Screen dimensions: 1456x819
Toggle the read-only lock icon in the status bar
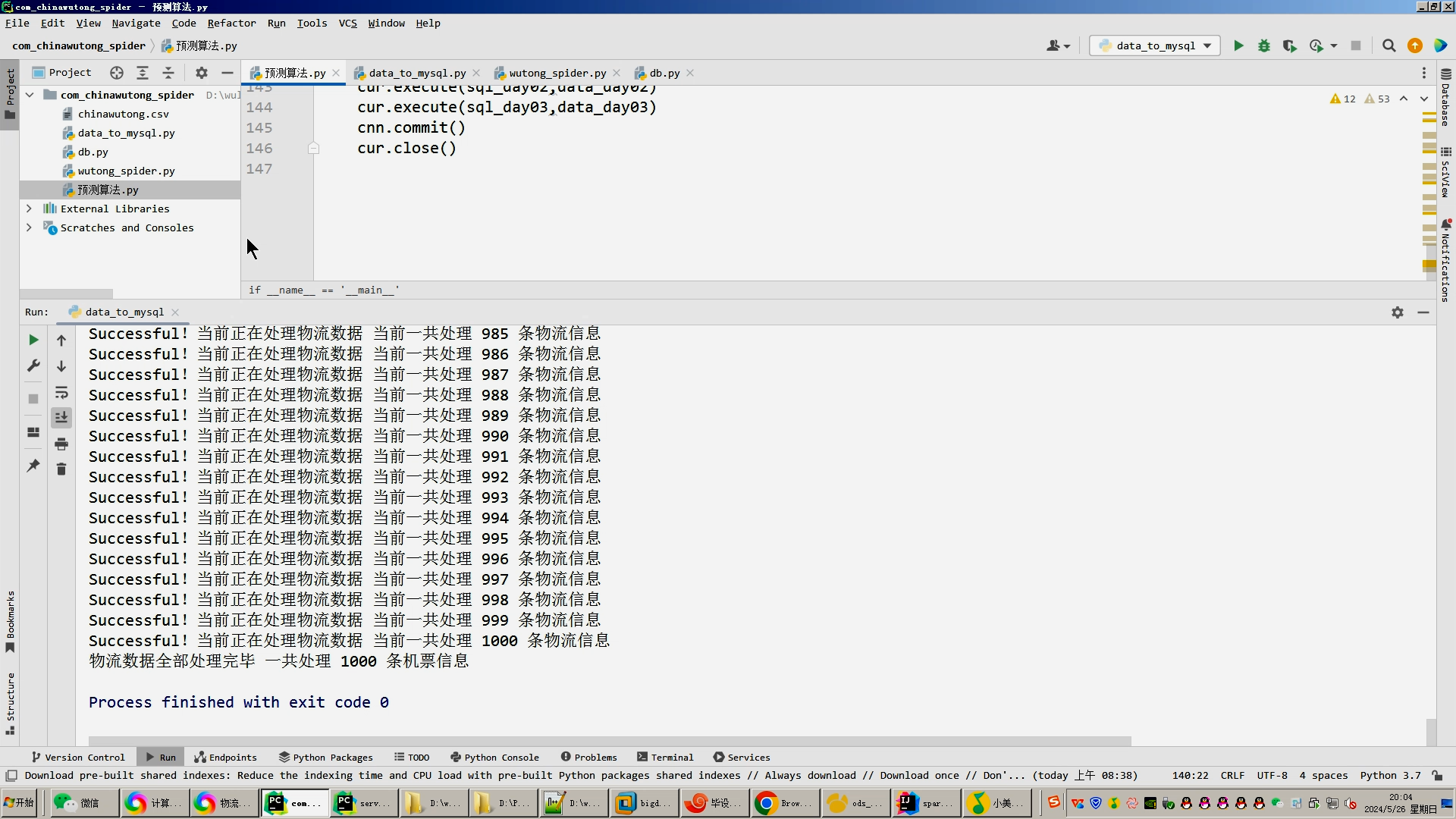1437,776
